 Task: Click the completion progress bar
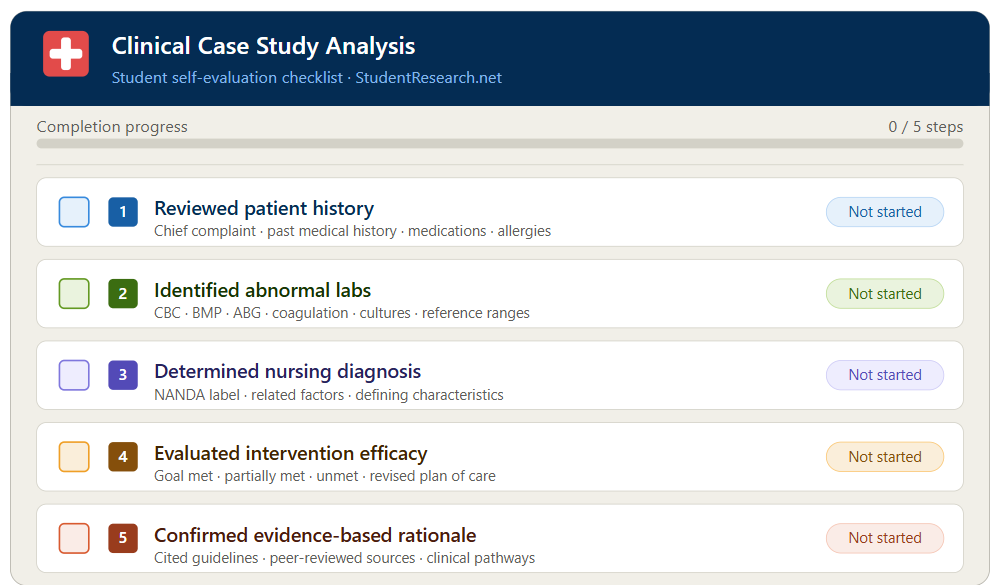point(500,144)
